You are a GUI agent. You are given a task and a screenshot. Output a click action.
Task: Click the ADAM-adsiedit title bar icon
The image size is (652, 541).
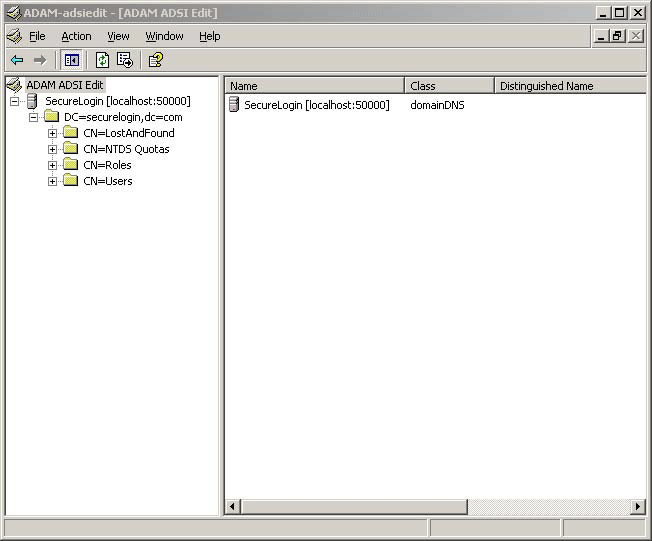tap(14, 13)
